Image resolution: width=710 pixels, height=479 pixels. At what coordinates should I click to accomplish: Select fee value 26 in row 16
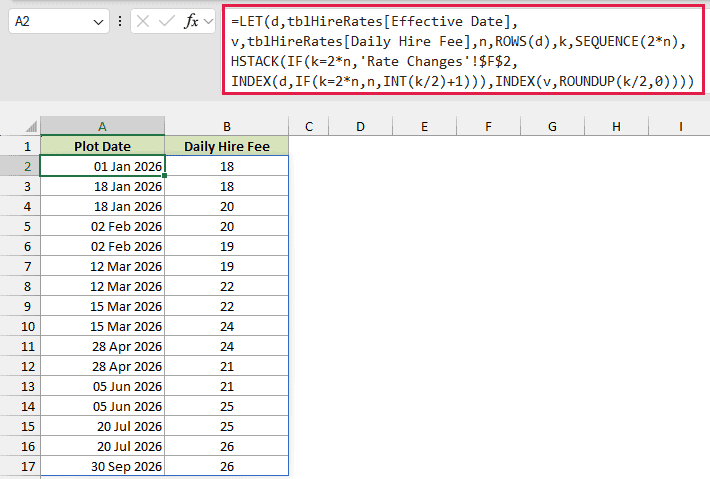pos(226,446)
